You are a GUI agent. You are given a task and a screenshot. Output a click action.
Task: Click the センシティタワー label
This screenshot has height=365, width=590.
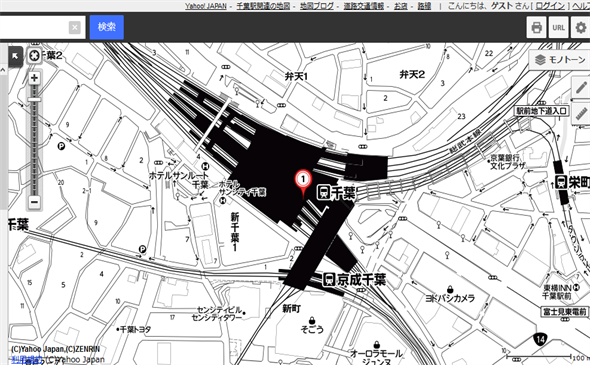coord(217,318)
